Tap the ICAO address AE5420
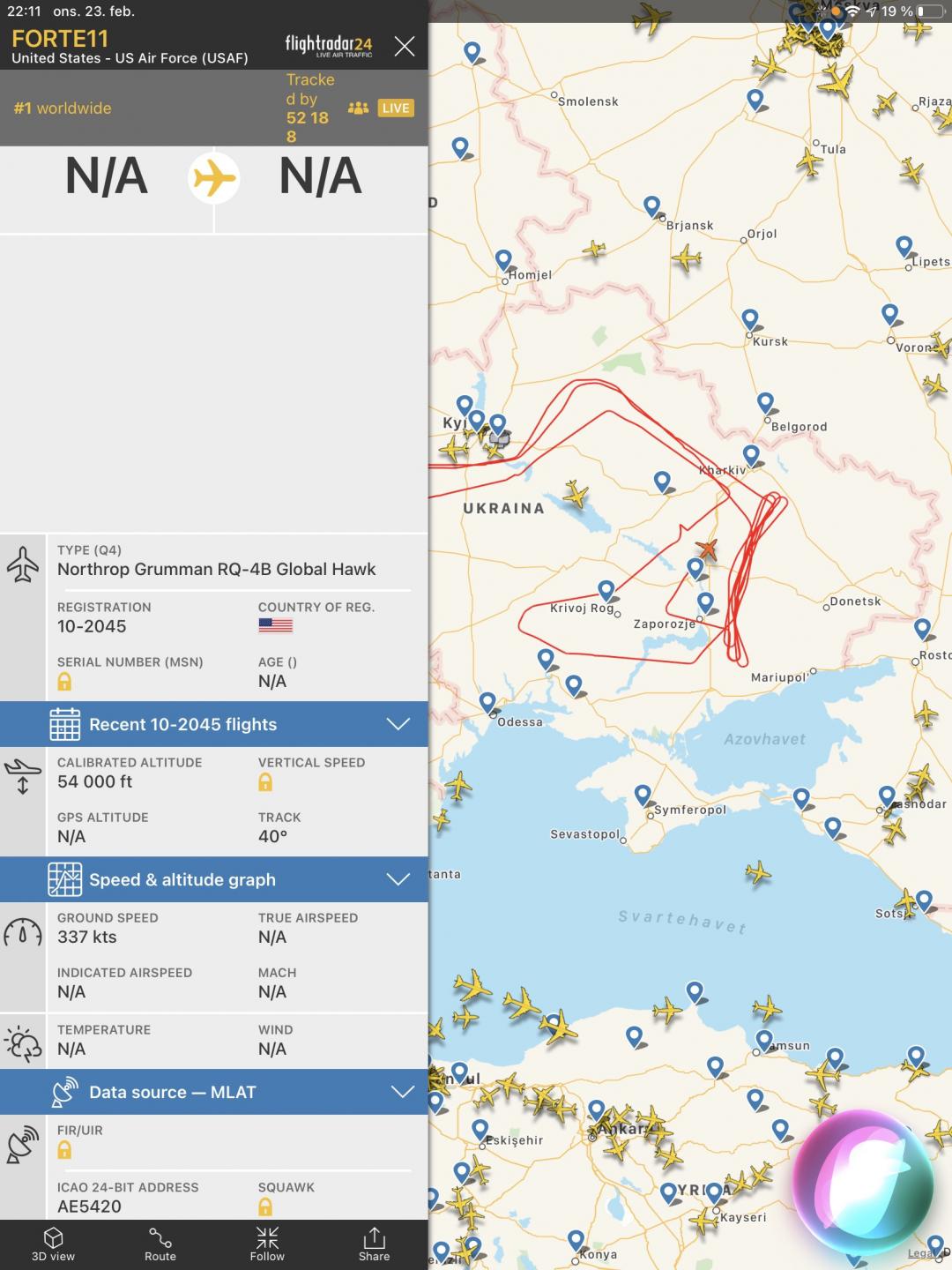Image resolution: width=952 pixels, height=1270 pixels. pos(90,1206)
